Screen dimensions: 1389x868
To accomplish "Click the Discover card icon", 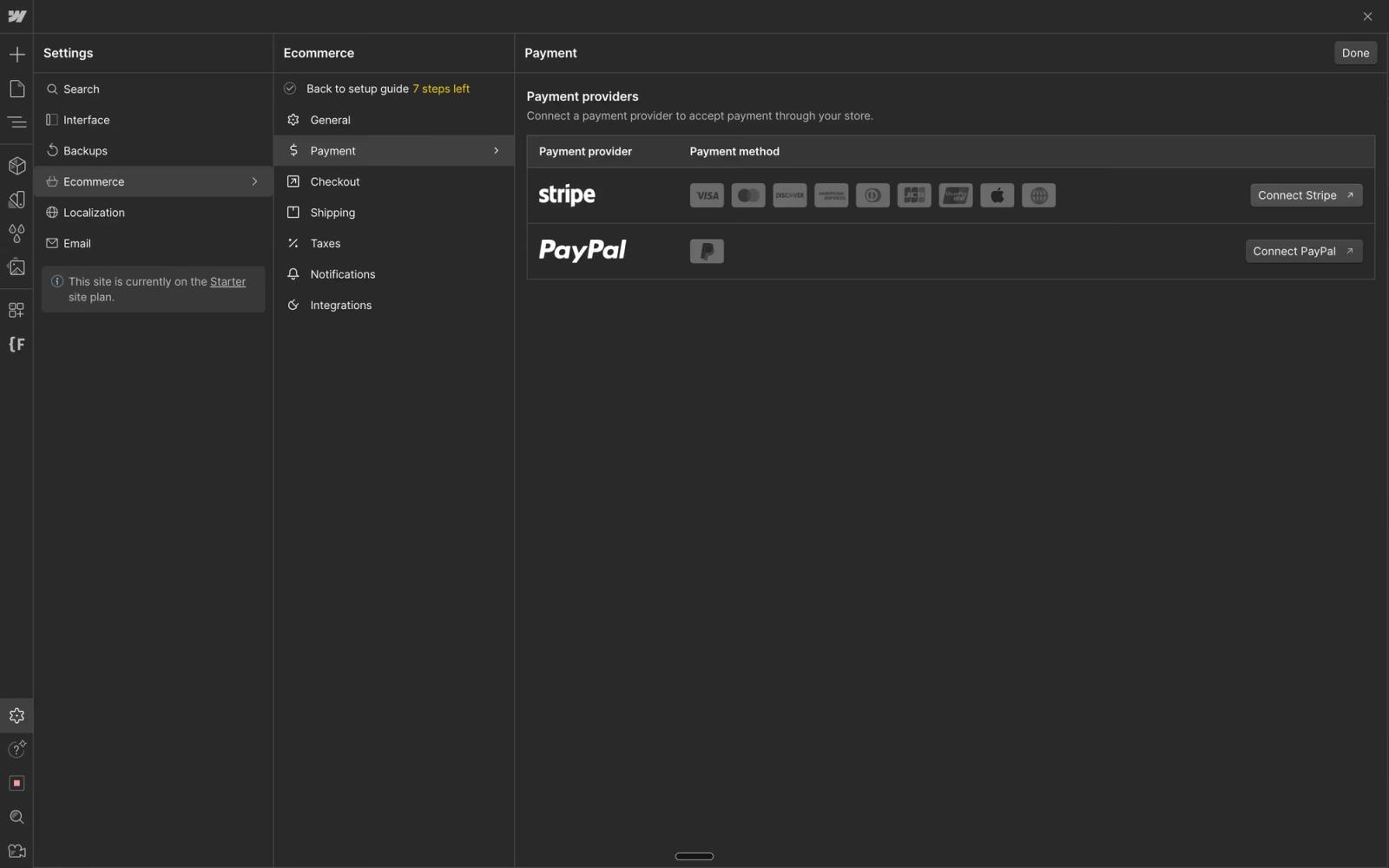I will click(790, 195).
